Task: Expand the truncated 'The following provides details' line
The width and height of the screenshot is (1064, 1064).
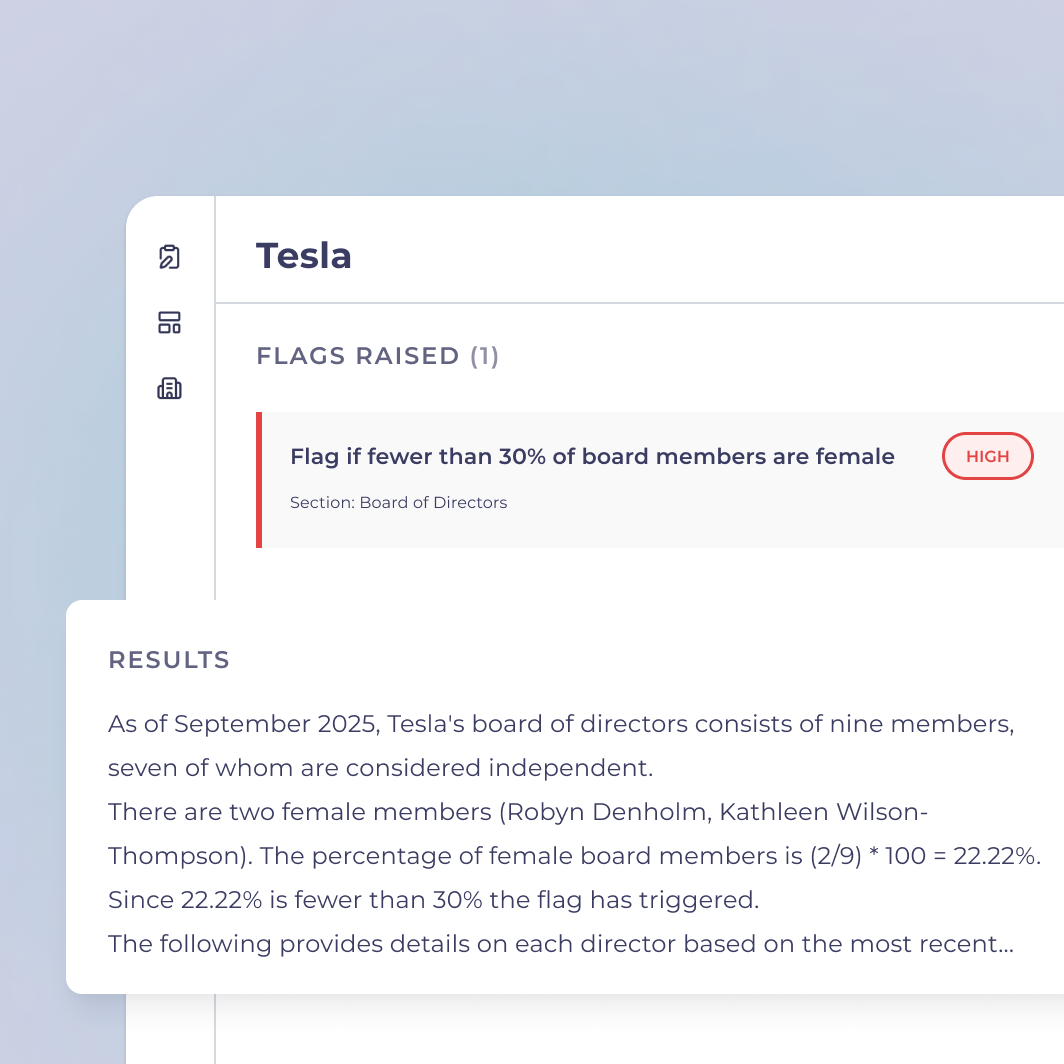Action: point(560,944)
